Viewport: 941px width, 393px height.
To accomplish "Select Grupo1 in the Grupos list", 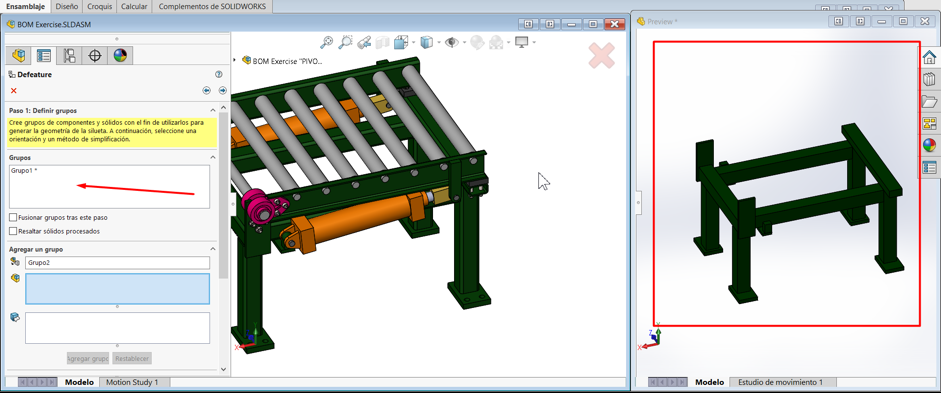I will tap(23, 171).
